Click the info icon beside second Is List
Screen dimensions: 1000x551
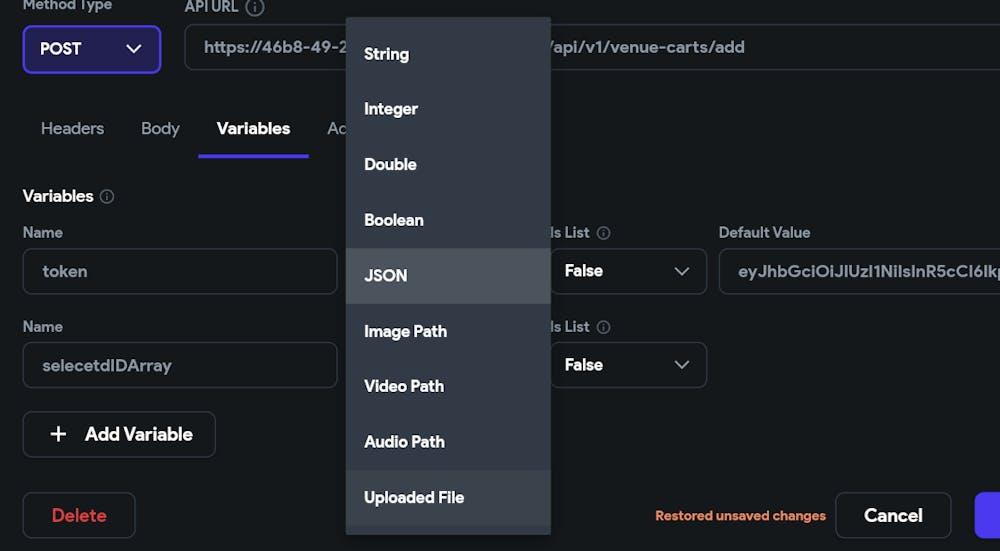click(603, 327)
